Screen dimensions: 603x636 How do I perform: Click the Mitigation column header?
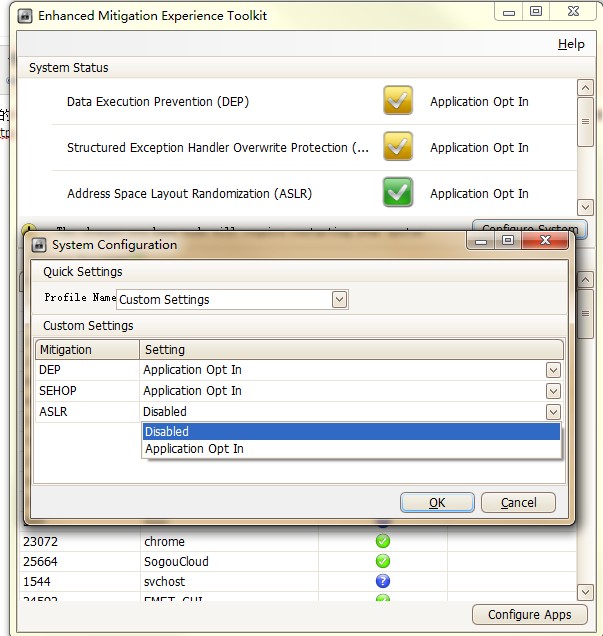click(x=87, y=350)
